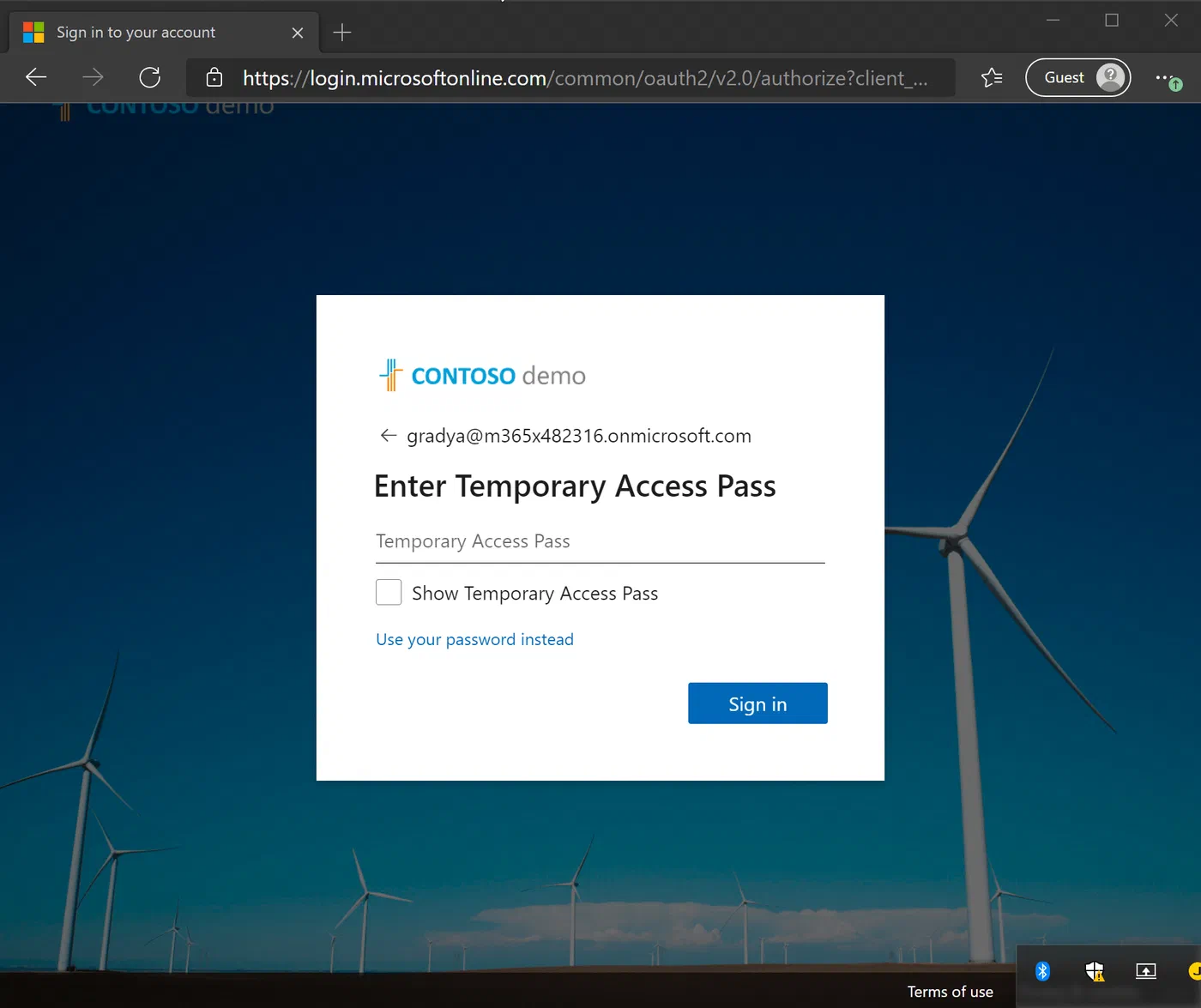1201x1008 pixels.
Task: Maximize the browser window
Action: (x=1112, y=20)
